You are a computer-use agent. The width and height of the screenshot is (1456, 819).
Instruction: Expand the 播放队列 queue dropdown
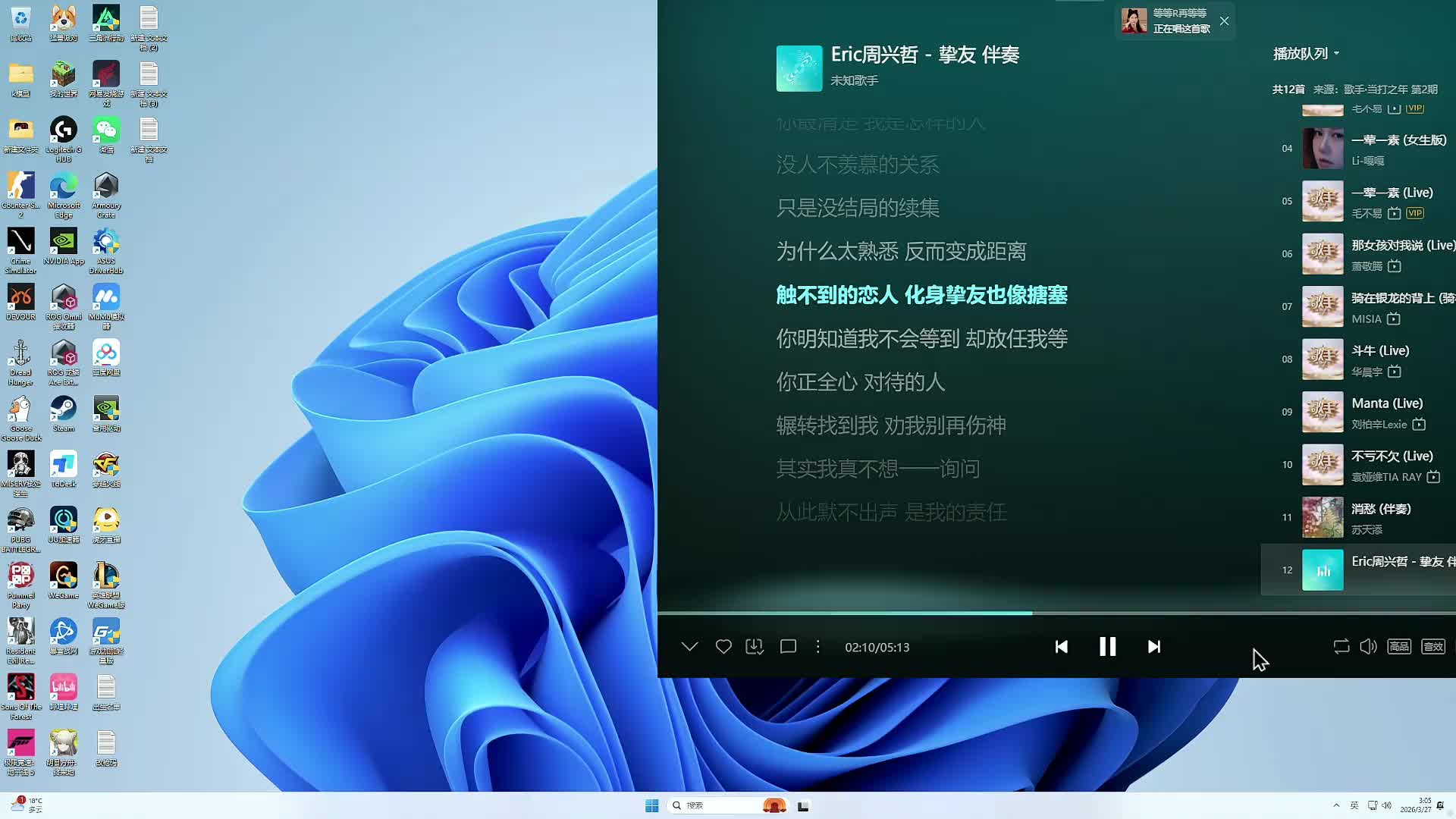tap(1306, 54)
